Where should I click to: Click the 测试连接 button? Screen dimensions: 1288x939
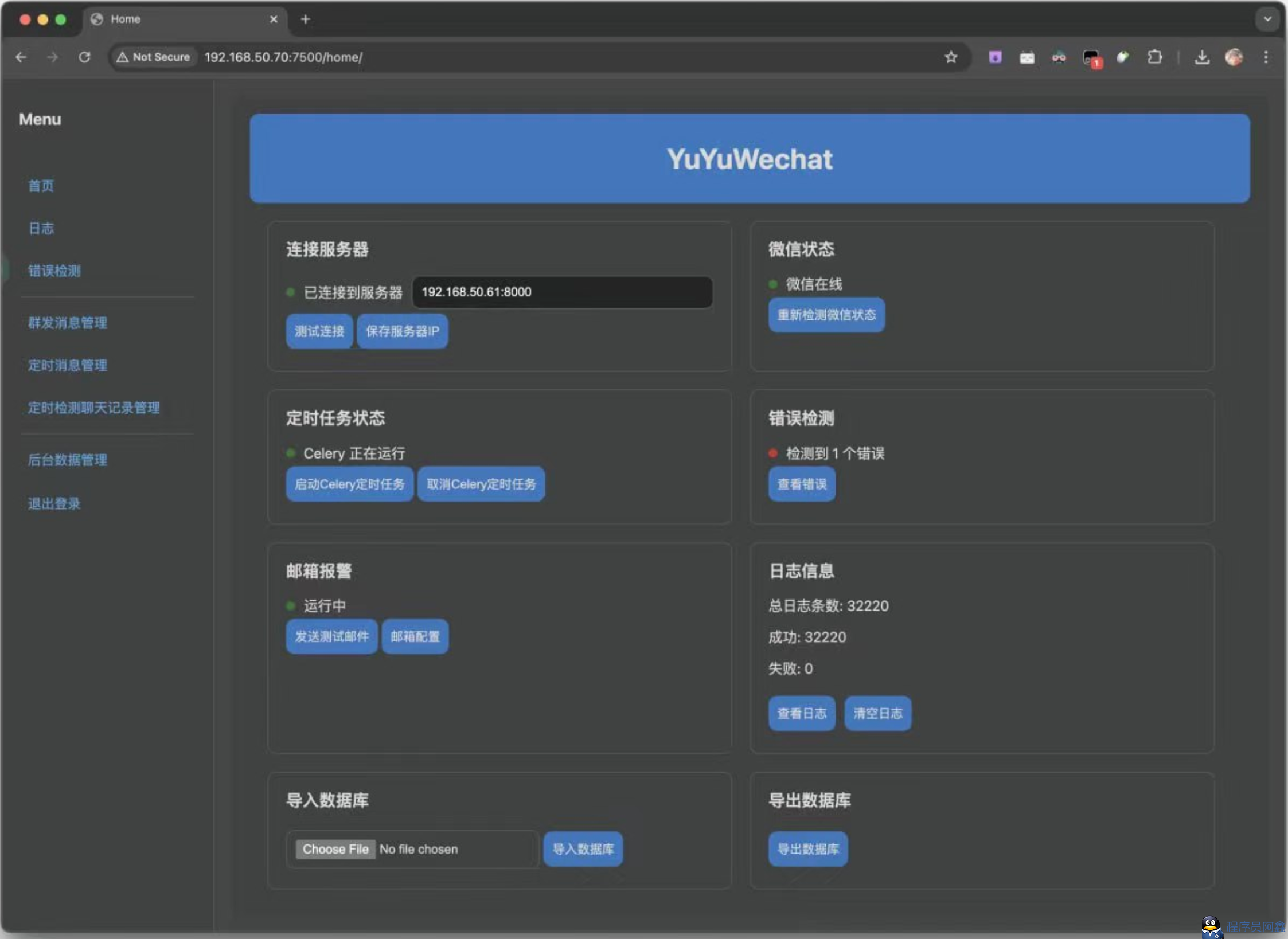[x=319, y=331]
